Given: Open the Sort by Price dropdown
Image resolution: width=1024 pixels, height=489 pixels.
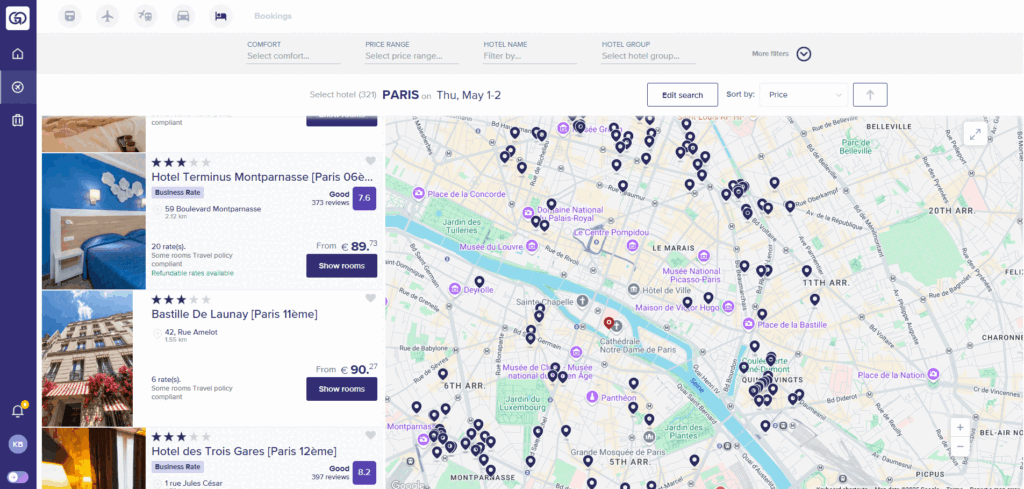Looking at the screenshot, I should 803,95.
